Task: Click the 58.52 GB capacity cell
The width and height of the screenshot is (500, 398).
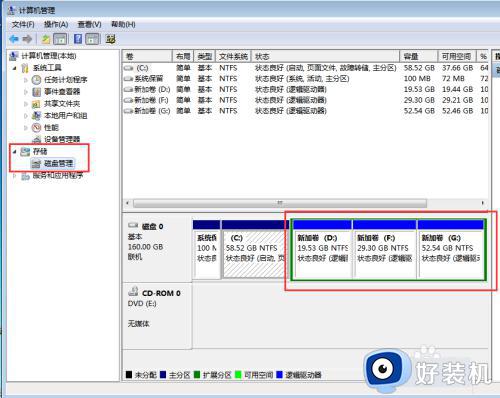Action: click(x=419, y=68)
